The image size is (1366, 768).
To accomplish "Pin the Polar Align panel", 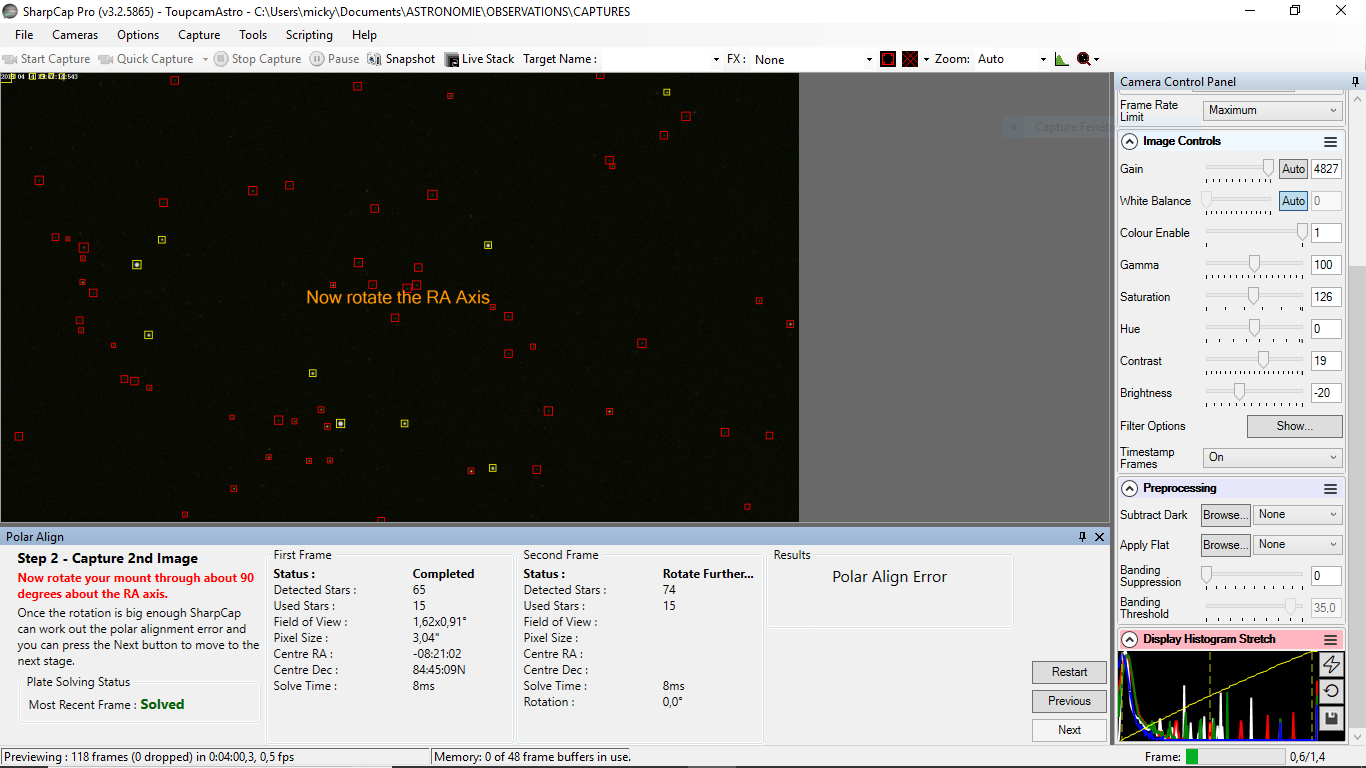I will click(1082, 537).
